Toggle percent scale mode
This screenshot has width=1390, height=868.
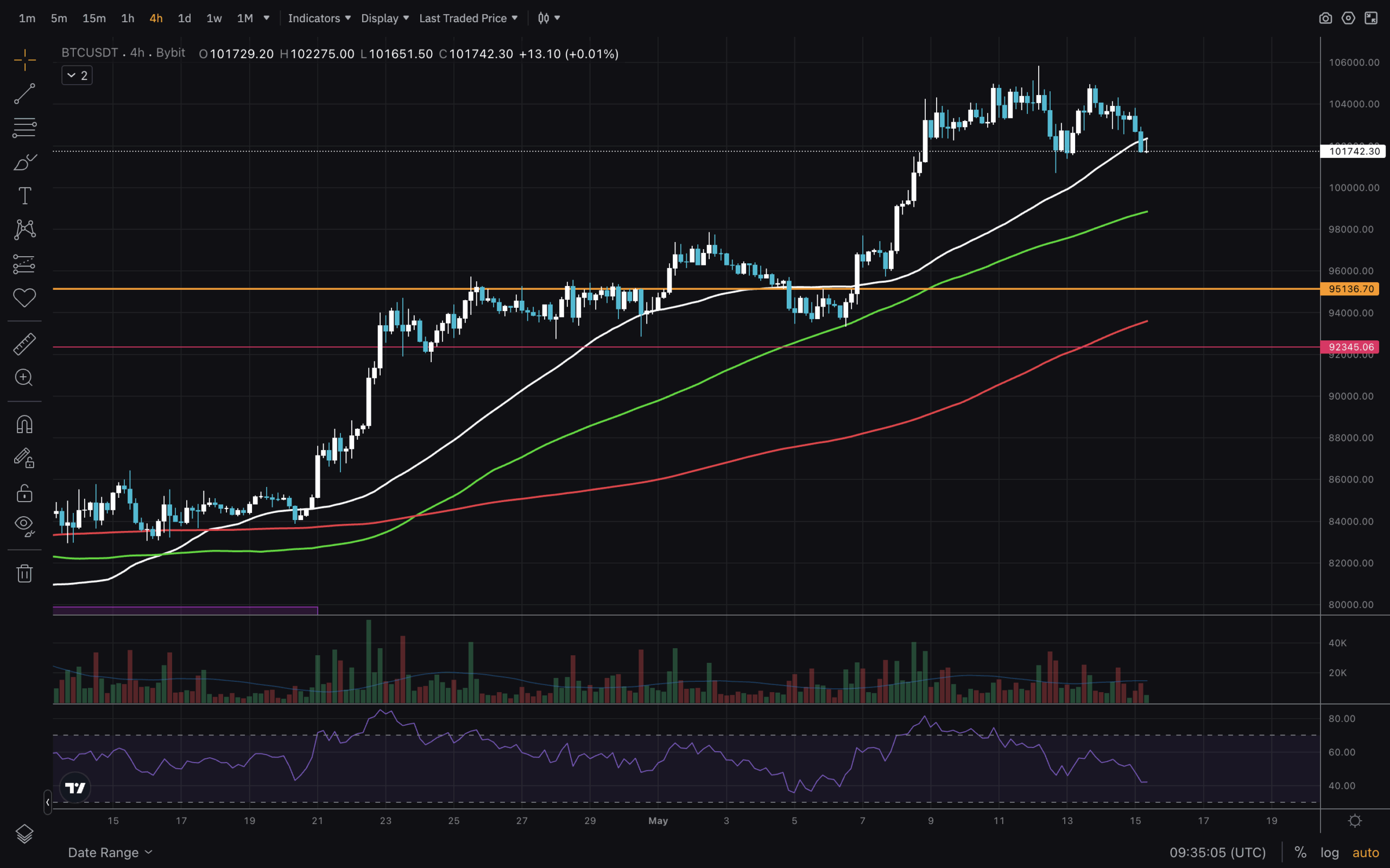1300,852
